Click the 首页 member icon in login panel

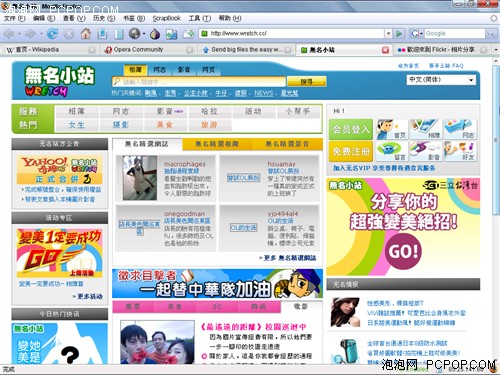(391, 129)
